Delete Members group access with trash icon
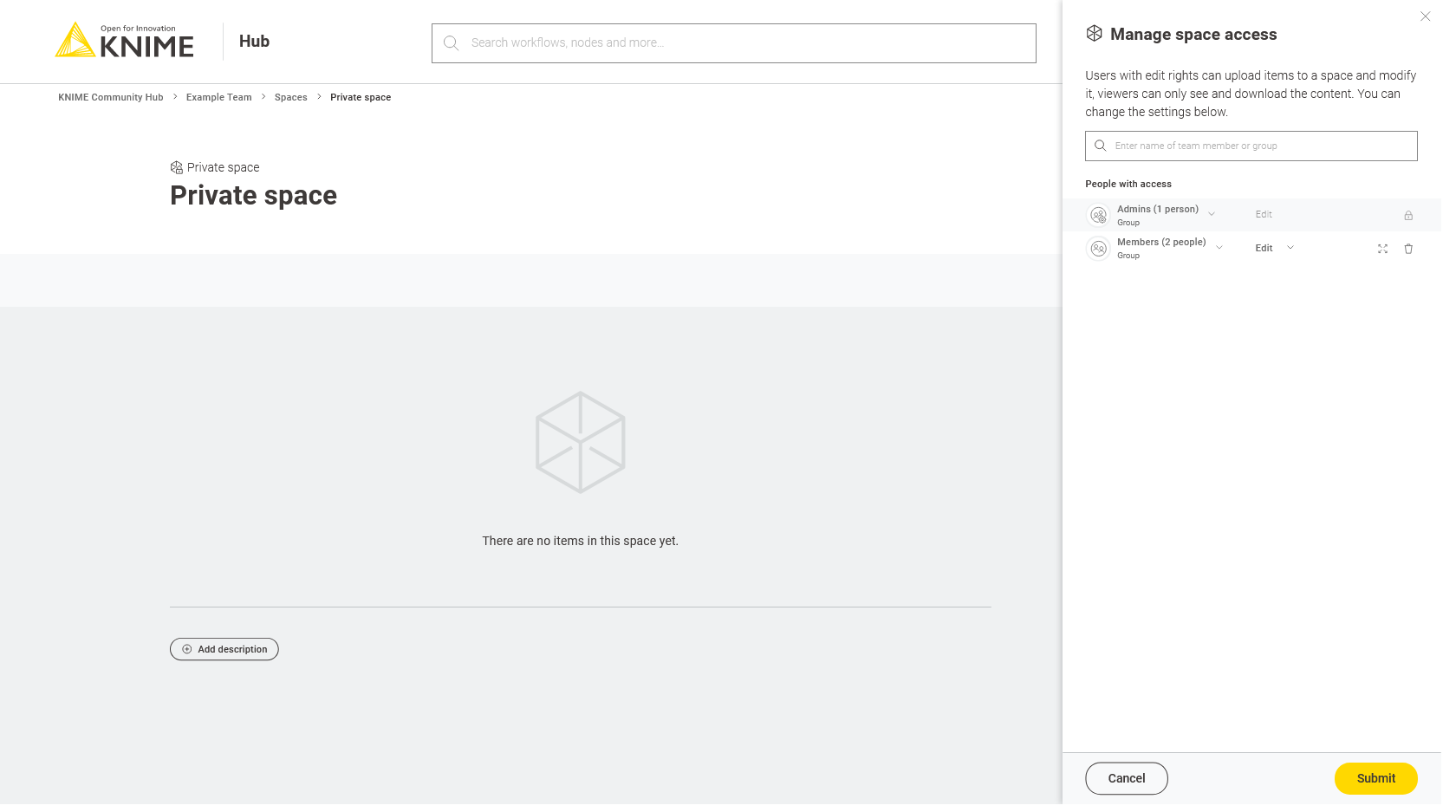1456x812 pixels. coord(1408,249)
